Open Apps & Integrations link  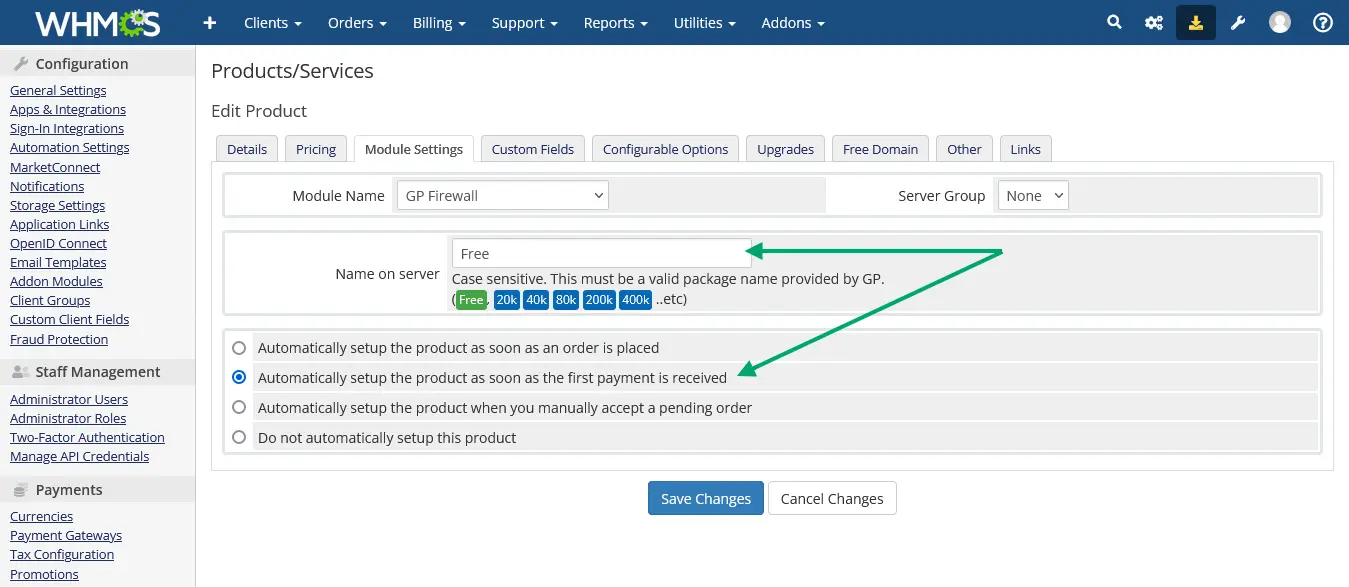pyautogui.click(x=68, y=109)
